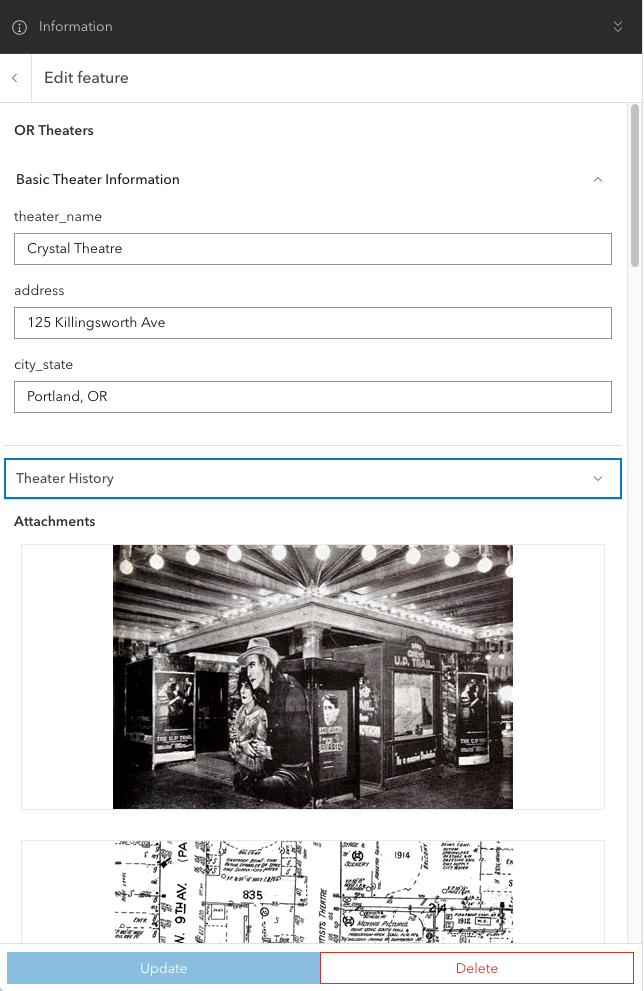Collapse the Basic Theater Information section
Image resolution: width=644 pixels, height=991 pixels.
(x=597, y=179)
